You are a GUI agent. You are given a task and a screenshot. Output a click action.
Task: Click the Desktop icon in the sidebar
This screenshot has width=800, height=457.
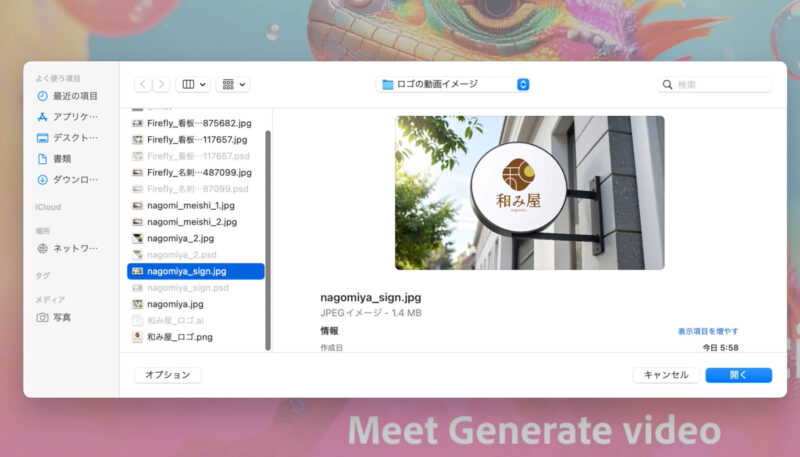click(x=42, y=138)
